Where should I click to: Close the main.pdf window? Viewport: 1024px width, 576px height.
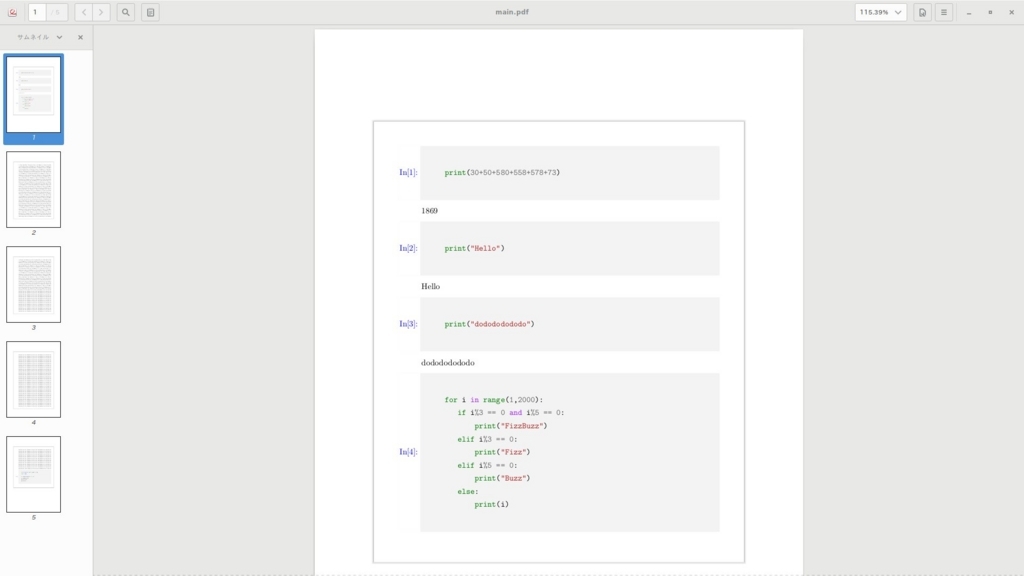[x=1012, y=12]
